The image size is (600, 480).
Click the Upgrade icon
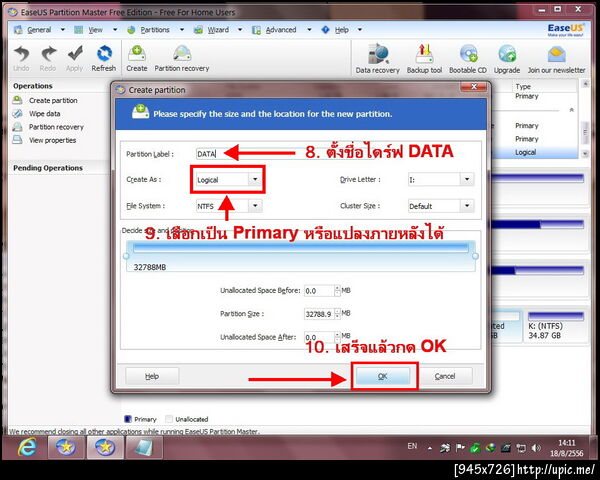507,59
